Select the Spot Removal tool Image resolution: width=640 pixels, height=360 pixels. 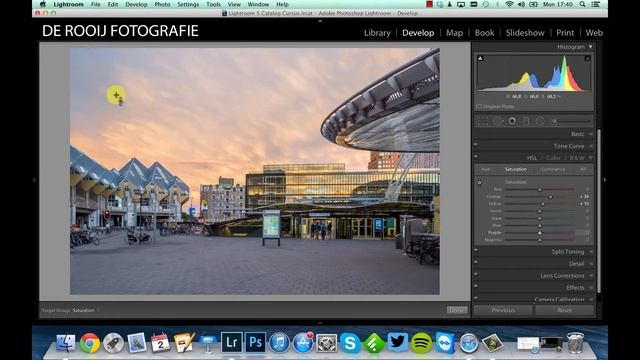[498, 121]
